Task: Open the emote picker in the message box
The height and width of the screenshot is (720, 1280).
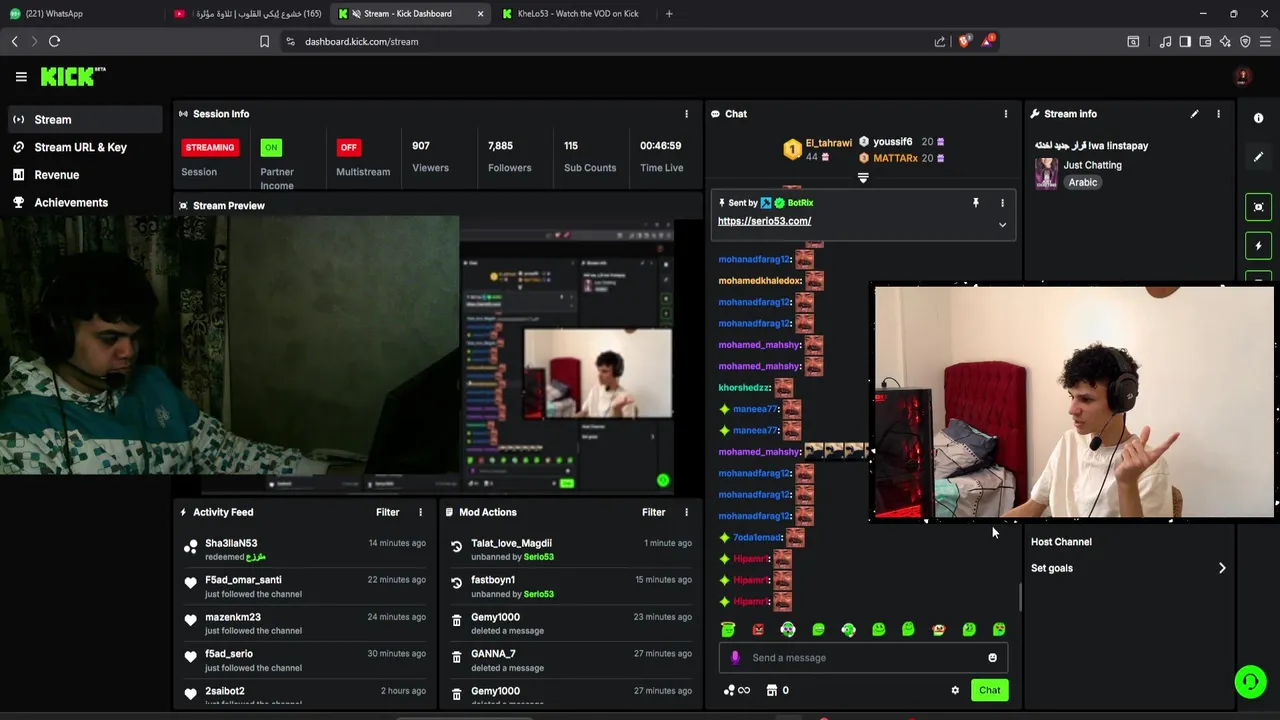Action: [992, 658]
